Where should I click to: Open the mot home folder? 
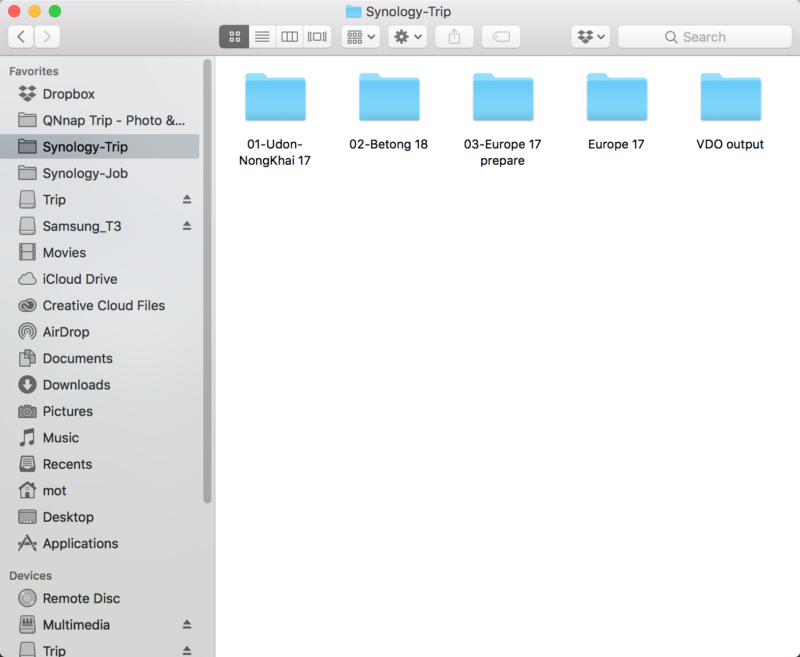100,491
